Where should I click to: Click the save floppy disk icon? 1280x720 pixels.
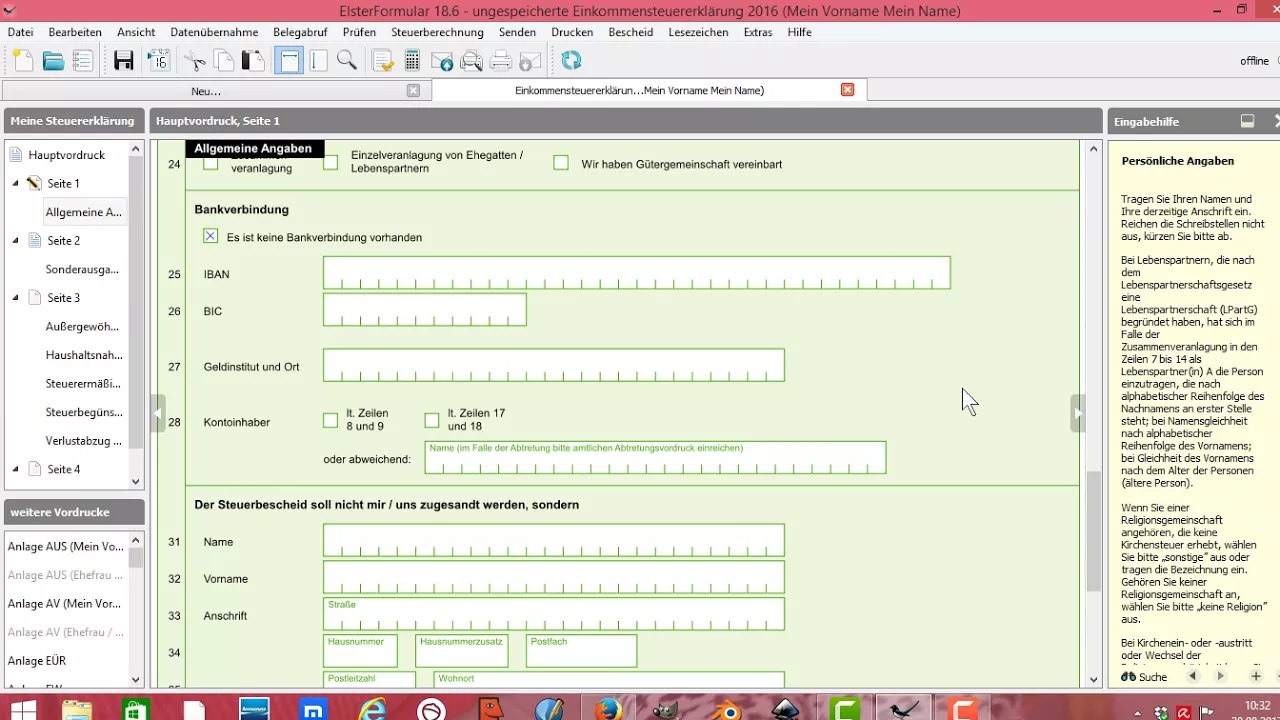pyautogui.click(x=124, y=61)
